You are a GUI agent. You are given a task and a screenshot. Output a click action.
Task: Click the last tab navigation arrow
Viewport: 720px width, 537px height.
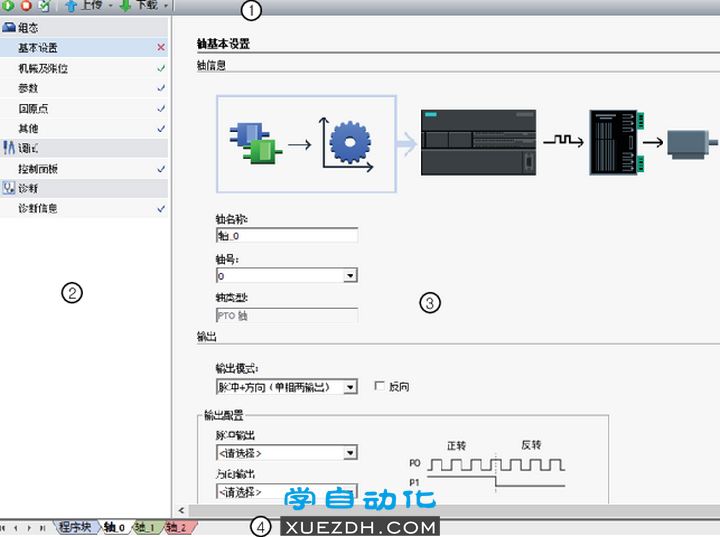pyautogui.click(x=42, y=528)
